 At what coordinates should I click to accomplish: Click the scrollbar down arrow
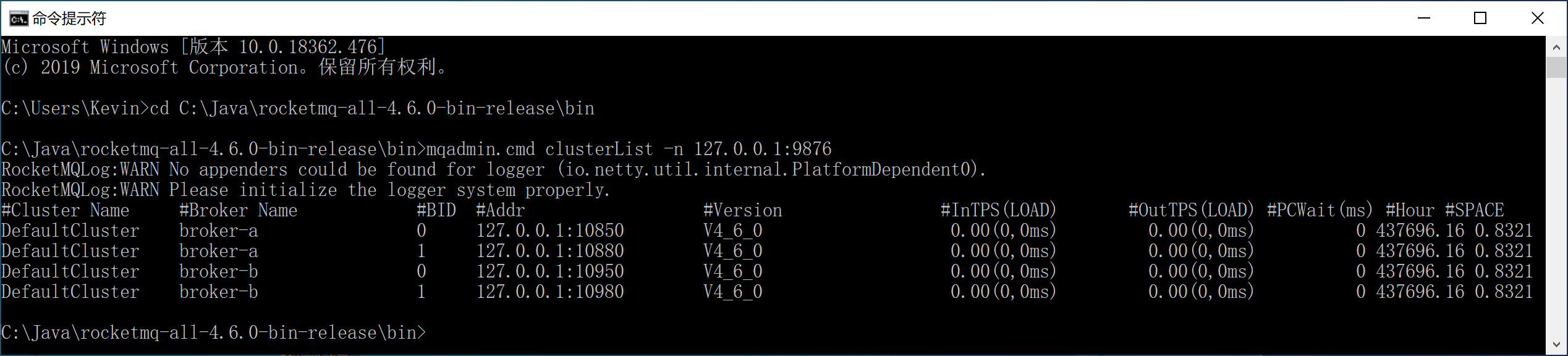coord(1556,344)
